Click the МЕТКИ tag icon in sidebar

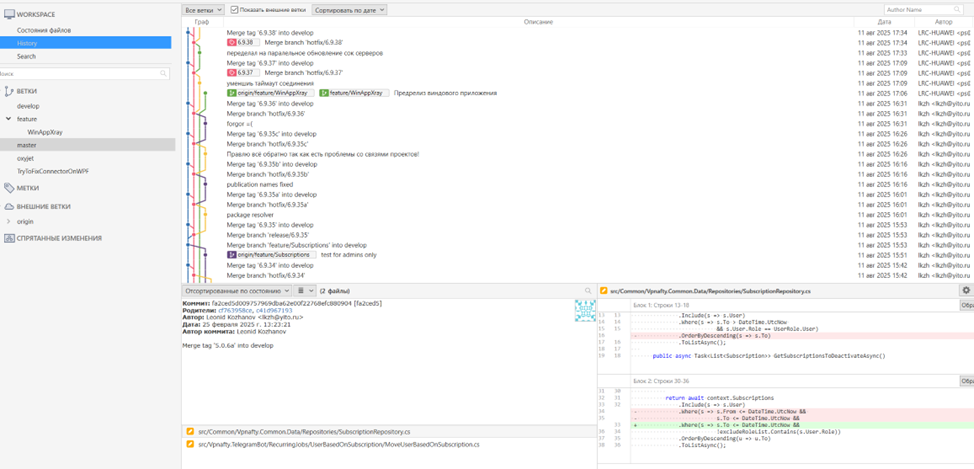[8, 187]
